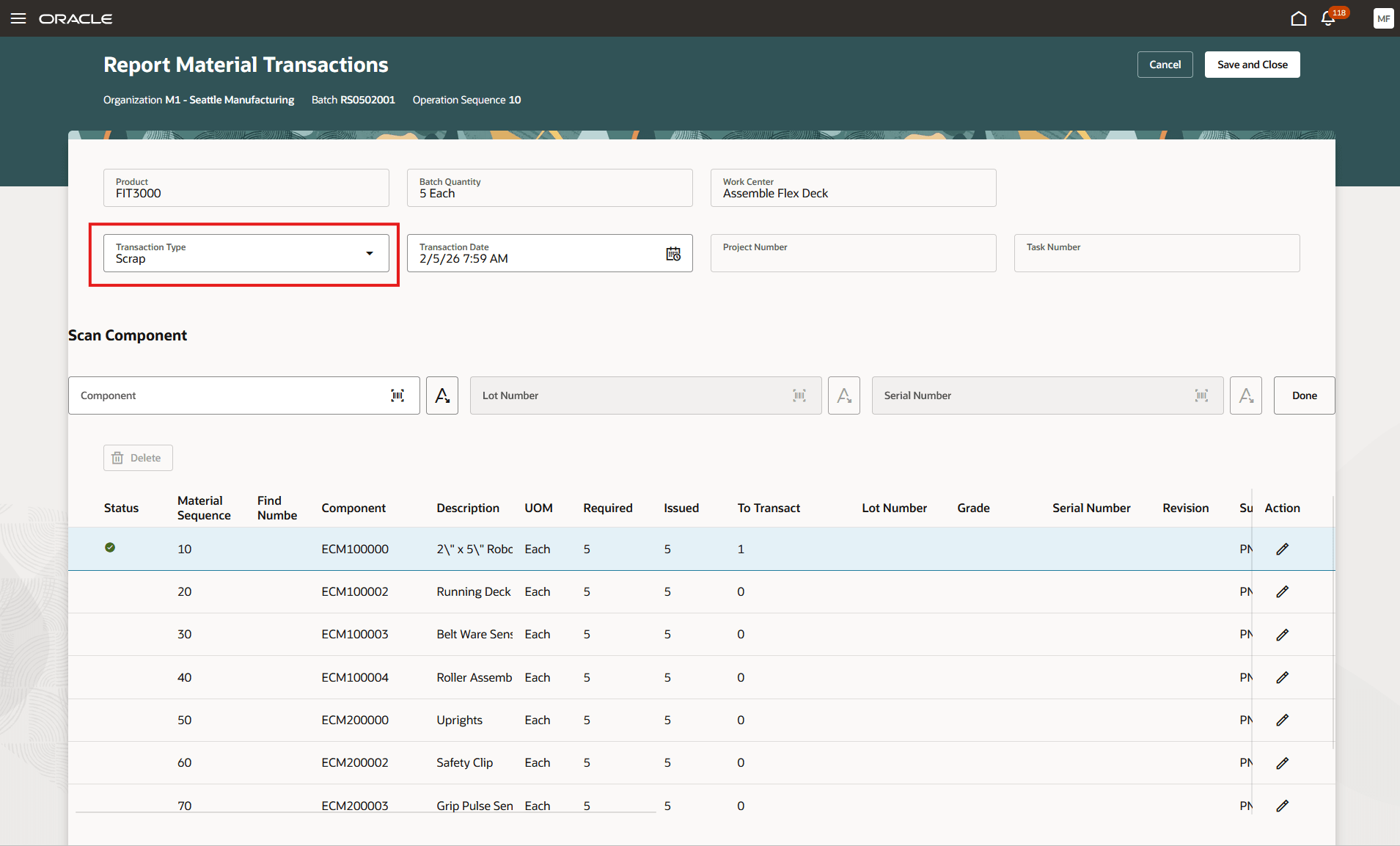
Task: Edit the Safety Clip row with the pencil icon
Action: (x=1283, y=762)
